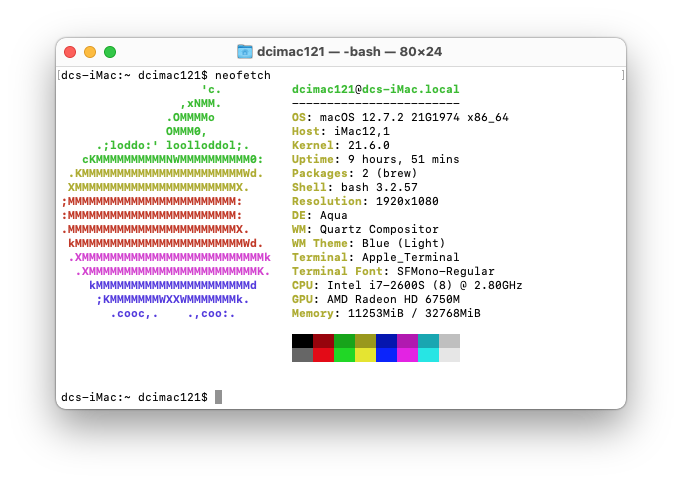Click the DE line Aqua

click(x=320, y=215)
